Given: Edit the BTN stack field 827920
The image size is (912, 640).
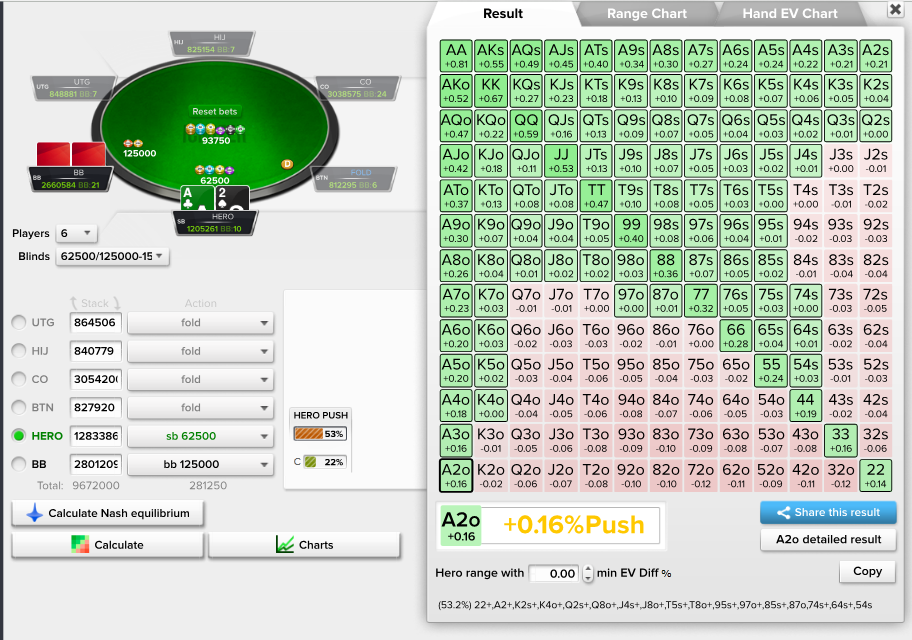Looking at the screenshot, I should pyautogui.click(x=95, y=407).
